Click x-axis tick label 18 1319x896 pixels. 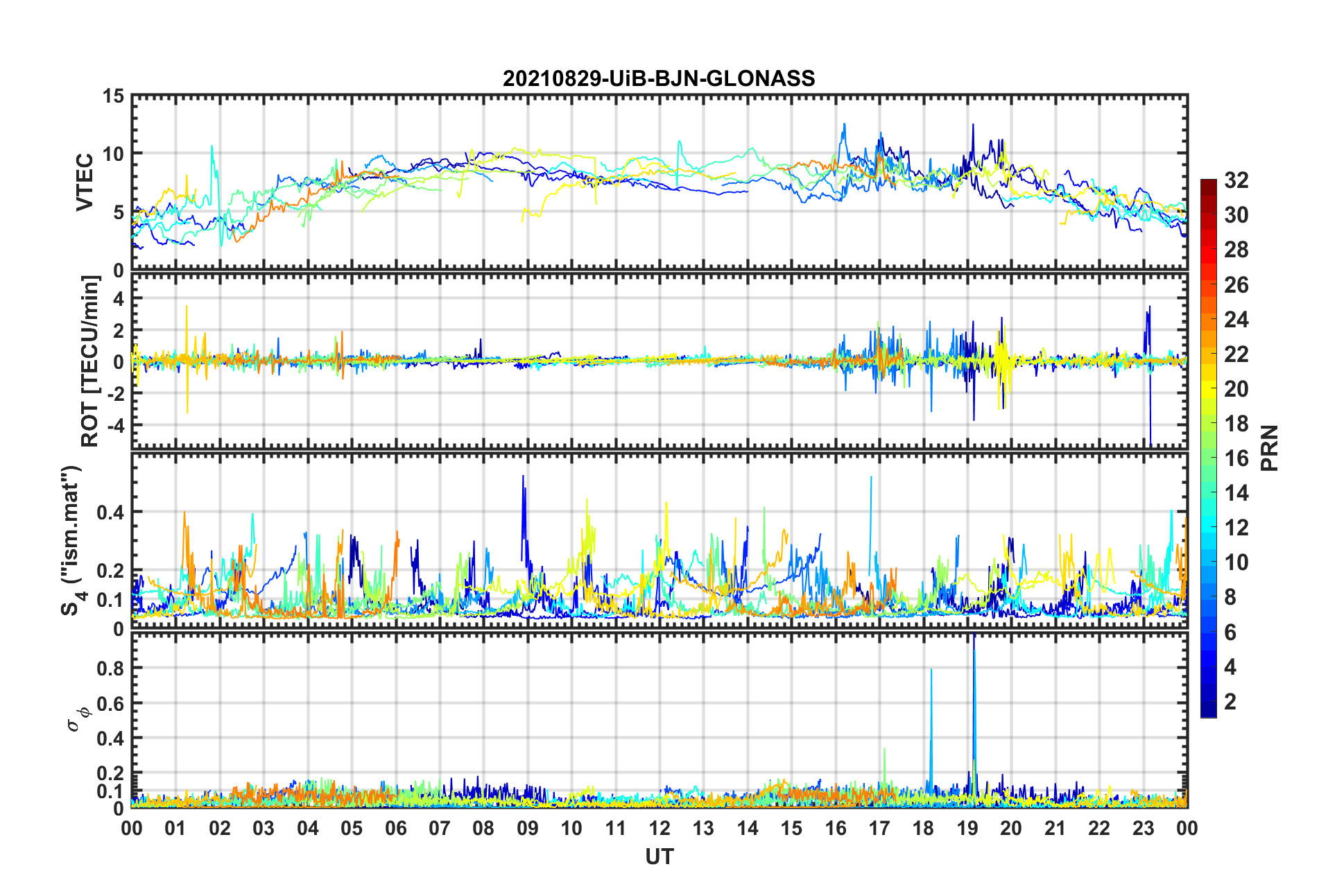[x=923, y=828]
